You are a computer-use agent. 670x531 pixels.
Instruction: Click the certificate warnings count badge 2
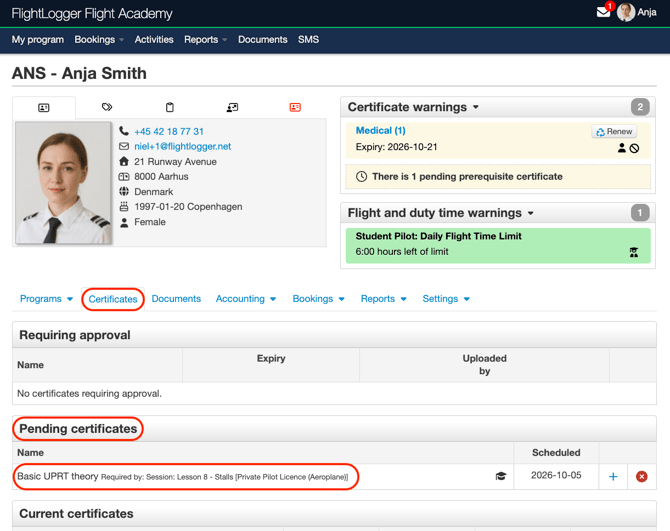(640, 107)
